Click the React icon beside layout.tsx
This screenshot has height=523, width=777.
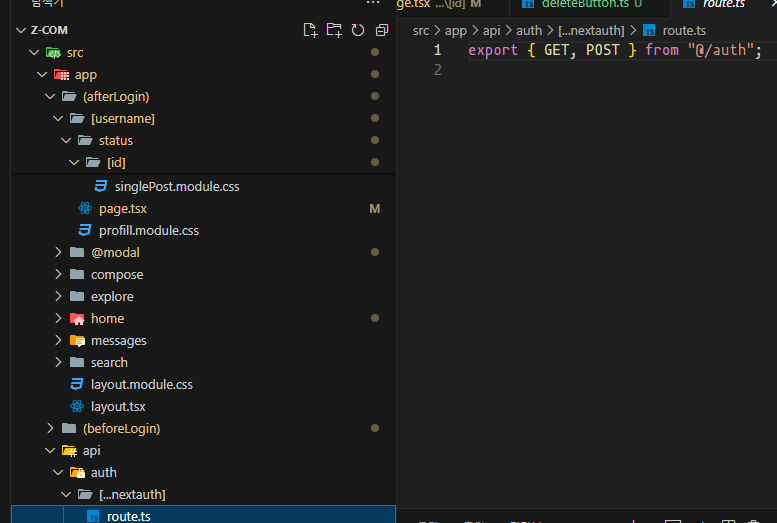coord(77,407)
